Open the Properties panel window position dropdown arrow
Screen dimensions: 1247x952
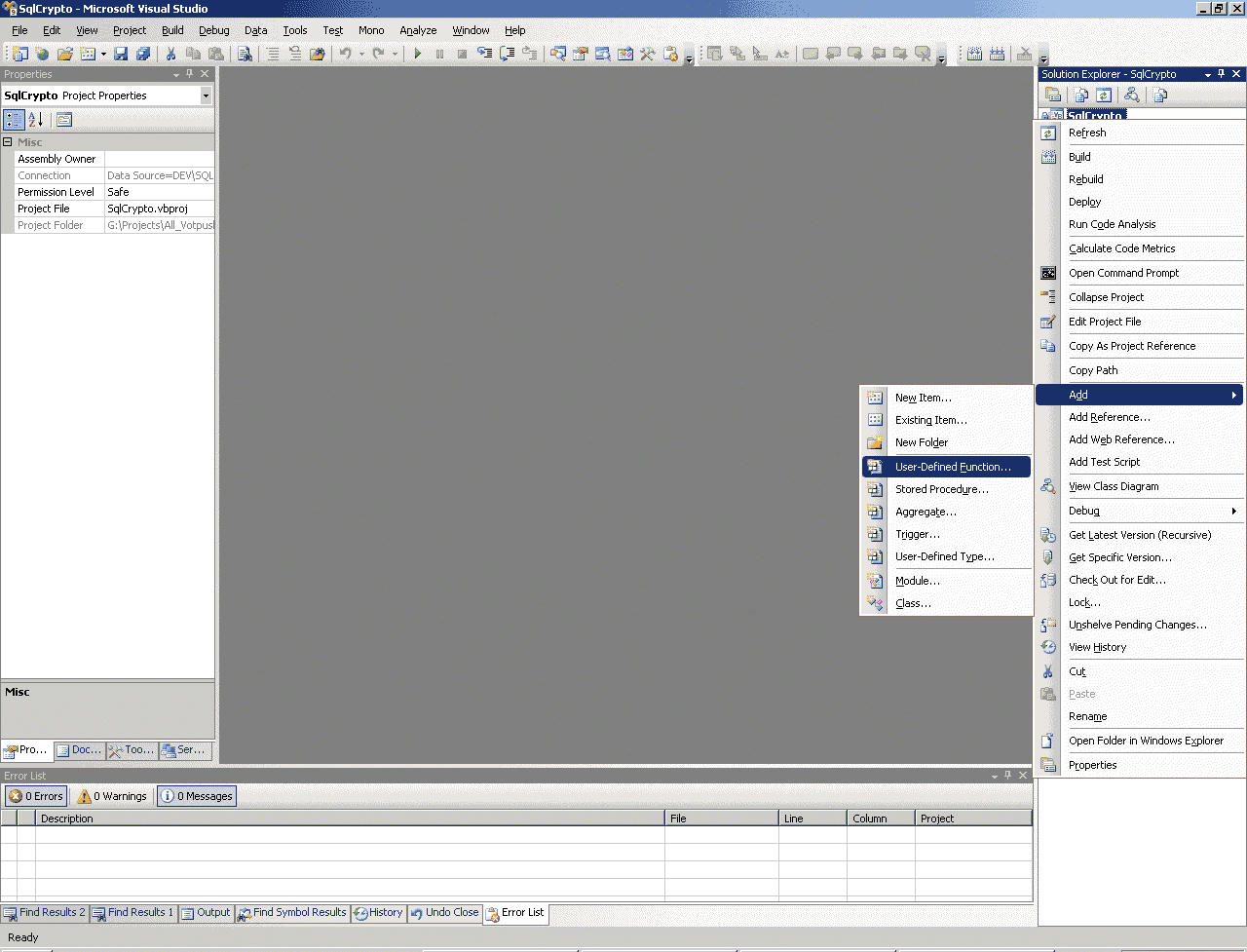point(176,74)
